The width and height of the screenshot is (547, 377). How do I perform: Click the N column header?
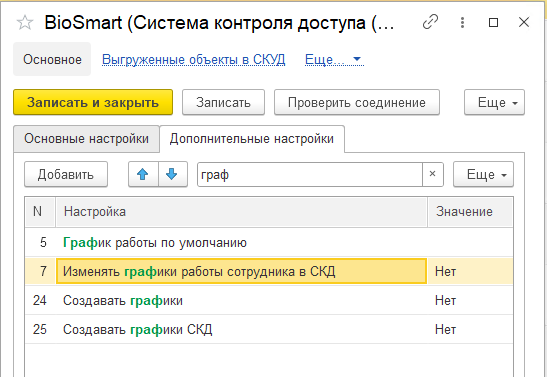[40, 212]
